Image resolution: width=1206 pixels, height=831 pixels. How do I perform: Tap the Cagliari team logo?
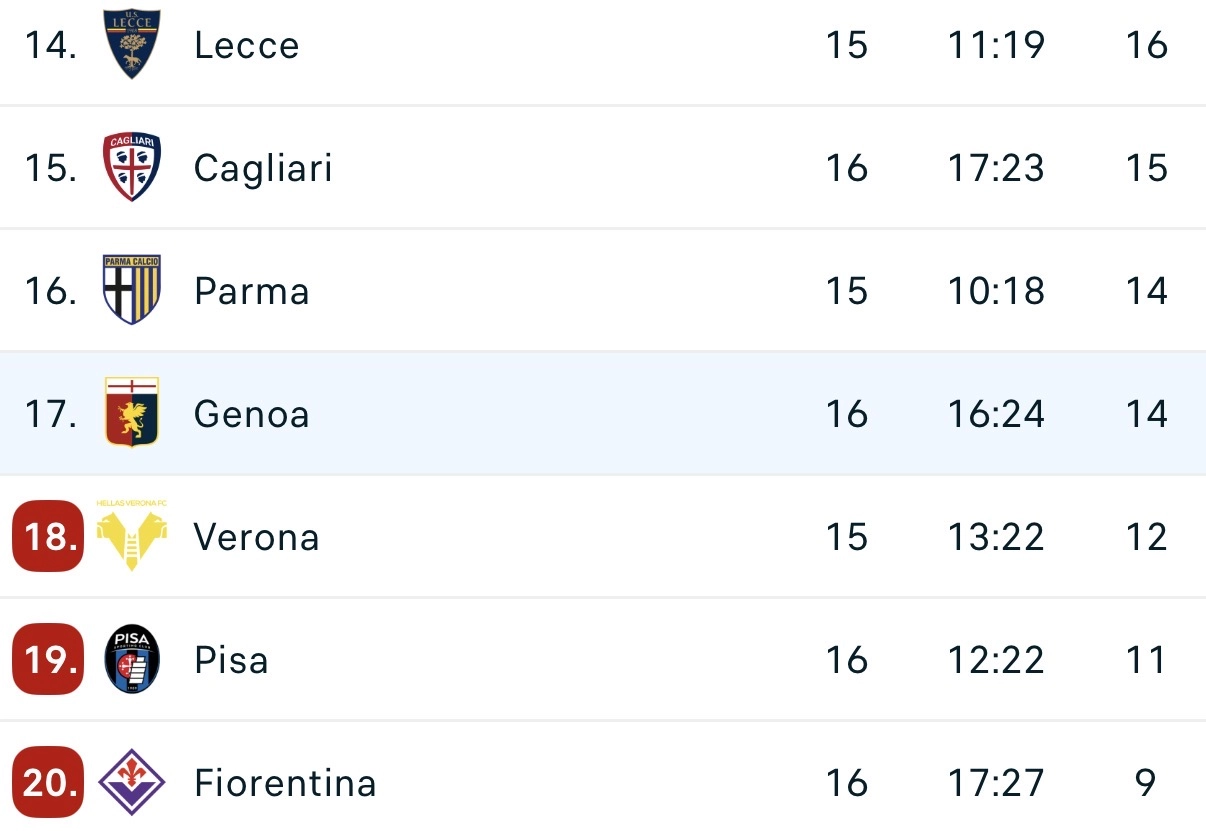pos(132,168)
